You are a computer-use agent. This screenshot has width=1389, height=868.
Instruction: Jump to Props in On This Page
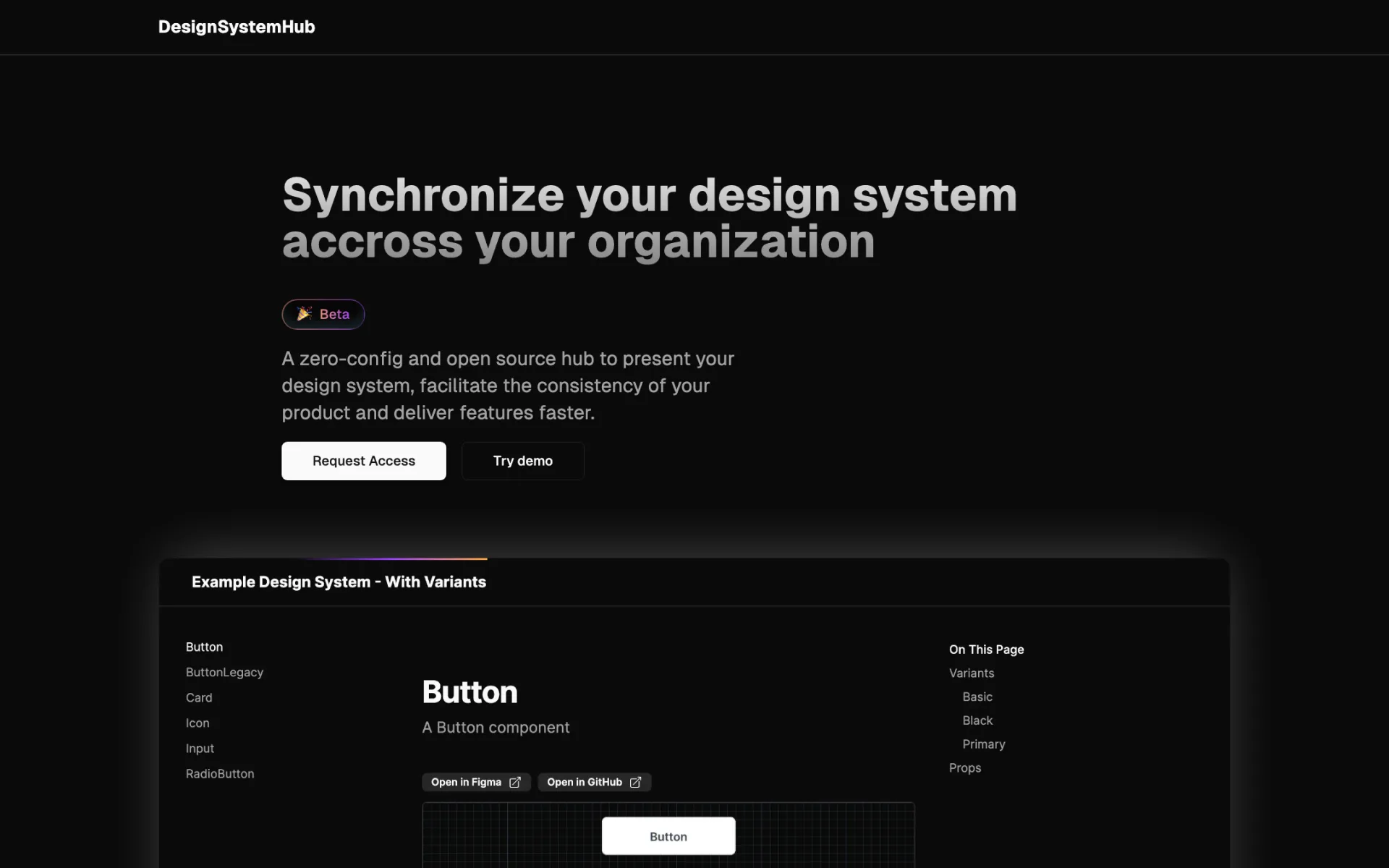point(965,767)
